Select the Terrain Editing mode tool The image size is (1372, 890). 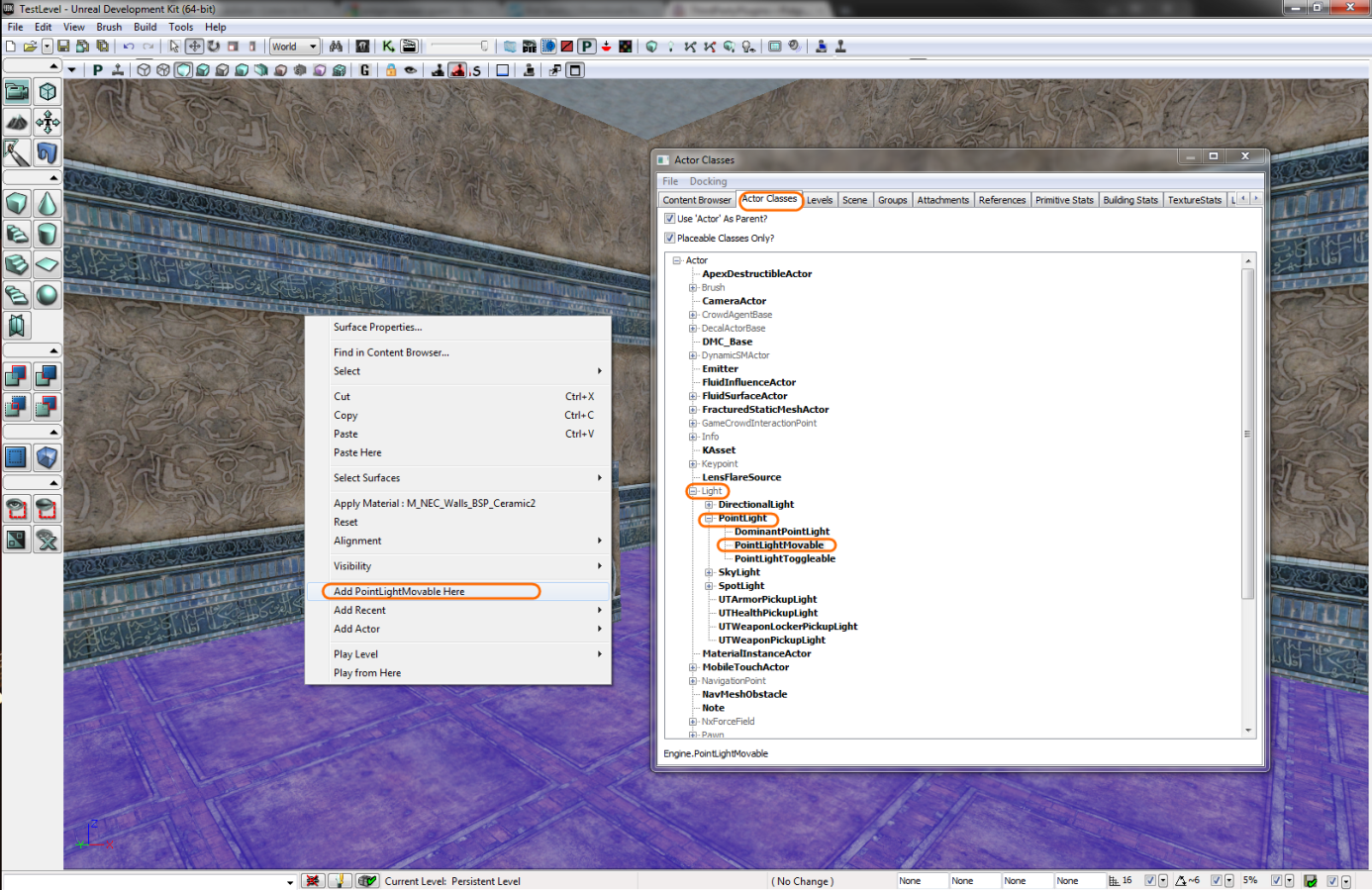(17, 123)
